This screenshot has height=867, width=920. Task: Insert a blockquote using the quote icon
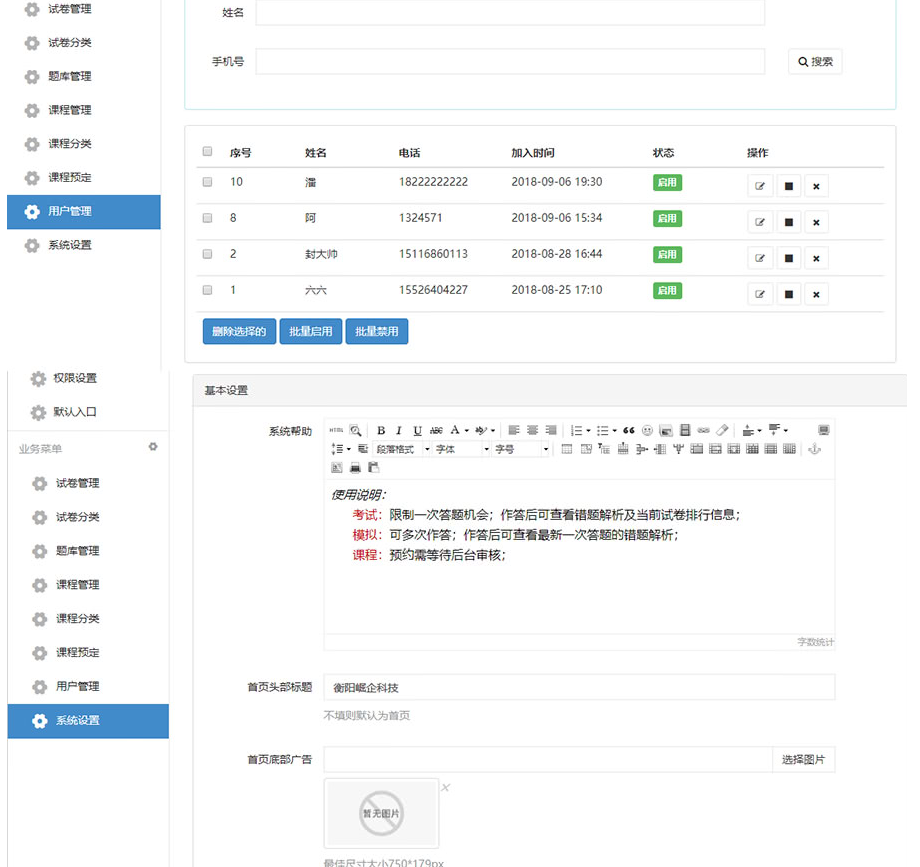pos(629,430)
